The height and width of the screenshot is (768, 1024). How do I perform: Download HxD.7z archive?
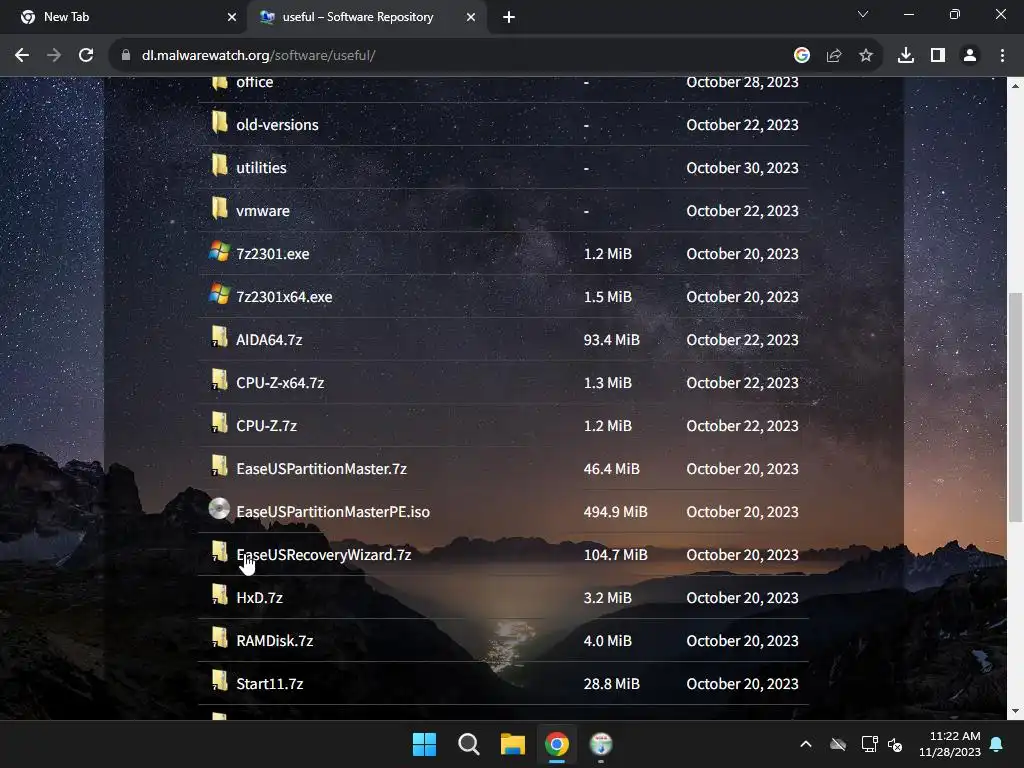259,598
